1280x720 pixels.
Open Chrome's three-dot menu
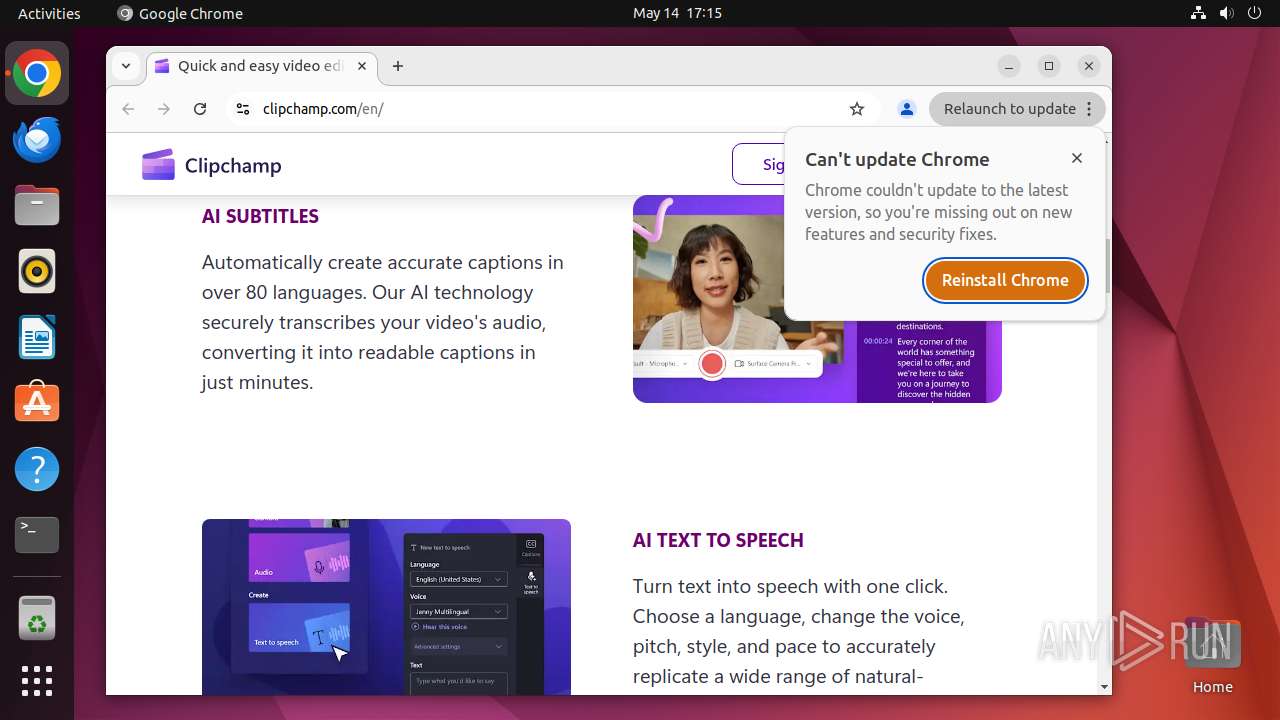click(1090, 109)
